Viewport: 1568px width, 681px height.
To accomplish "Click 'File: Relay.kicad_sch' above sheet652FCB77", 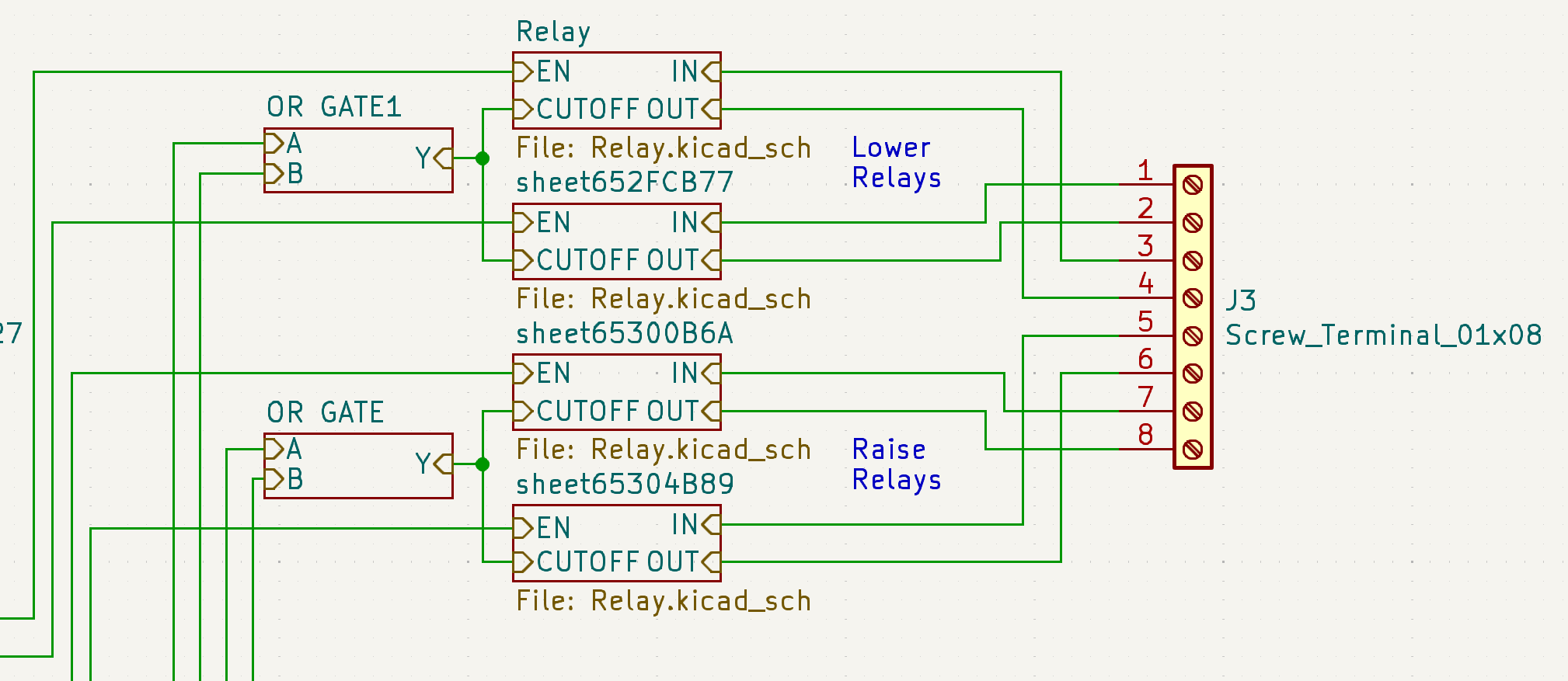I will tap(664, 148).
